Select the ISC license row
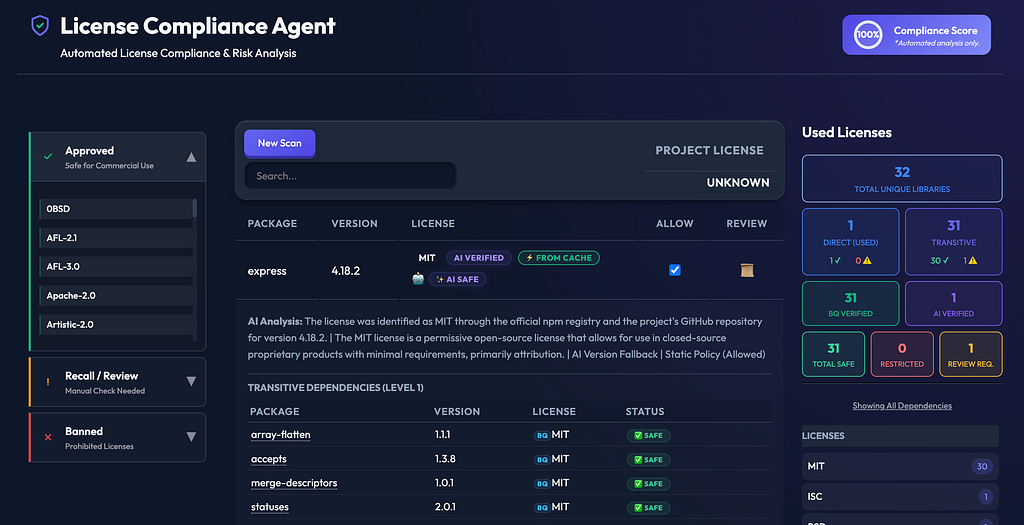 coord(900,497)
